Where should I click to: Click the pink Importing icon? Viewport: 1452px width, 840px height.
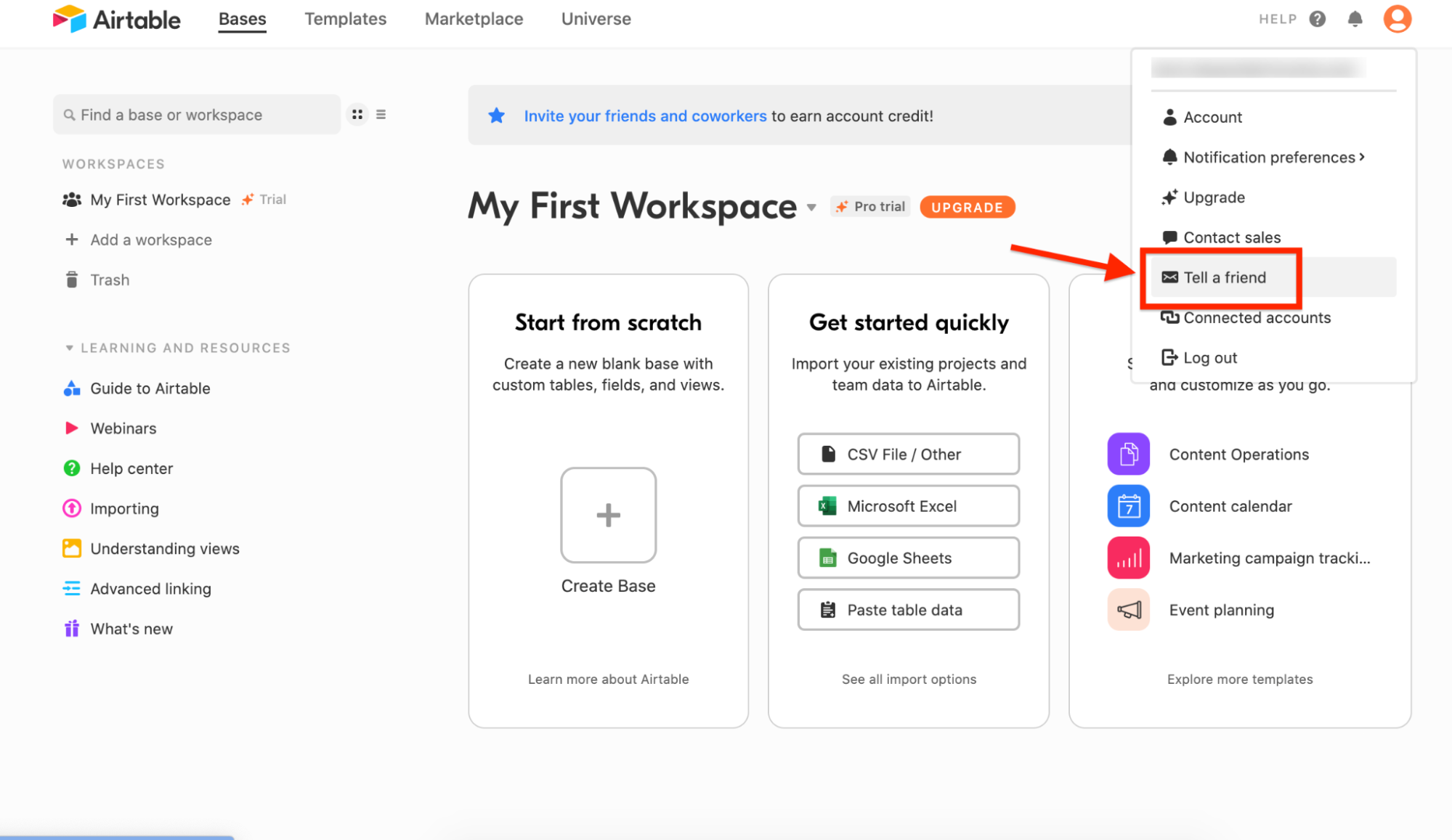pyautogui.click(x=72, y=508)
